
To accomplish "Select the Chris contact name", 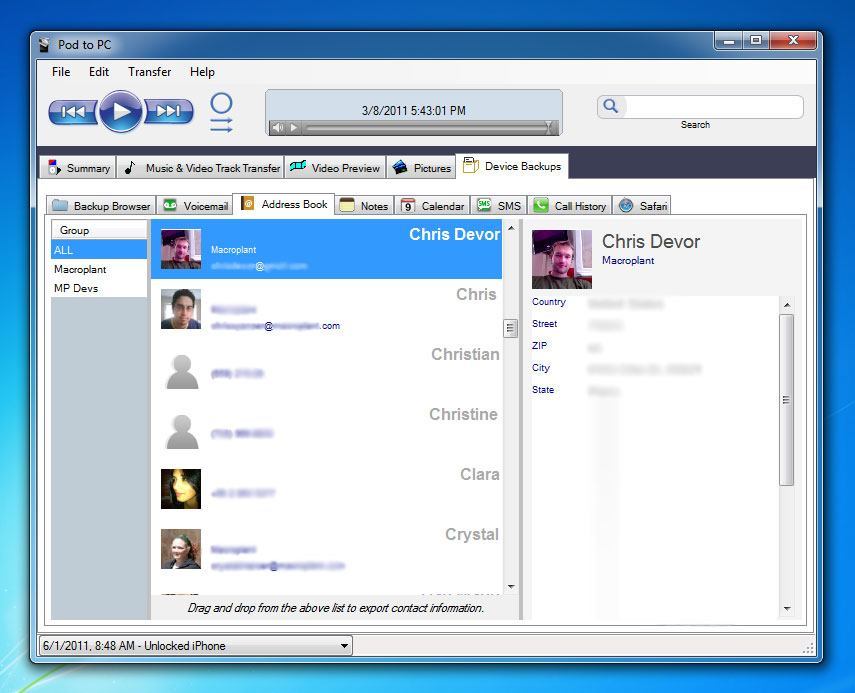I will 476,294.
